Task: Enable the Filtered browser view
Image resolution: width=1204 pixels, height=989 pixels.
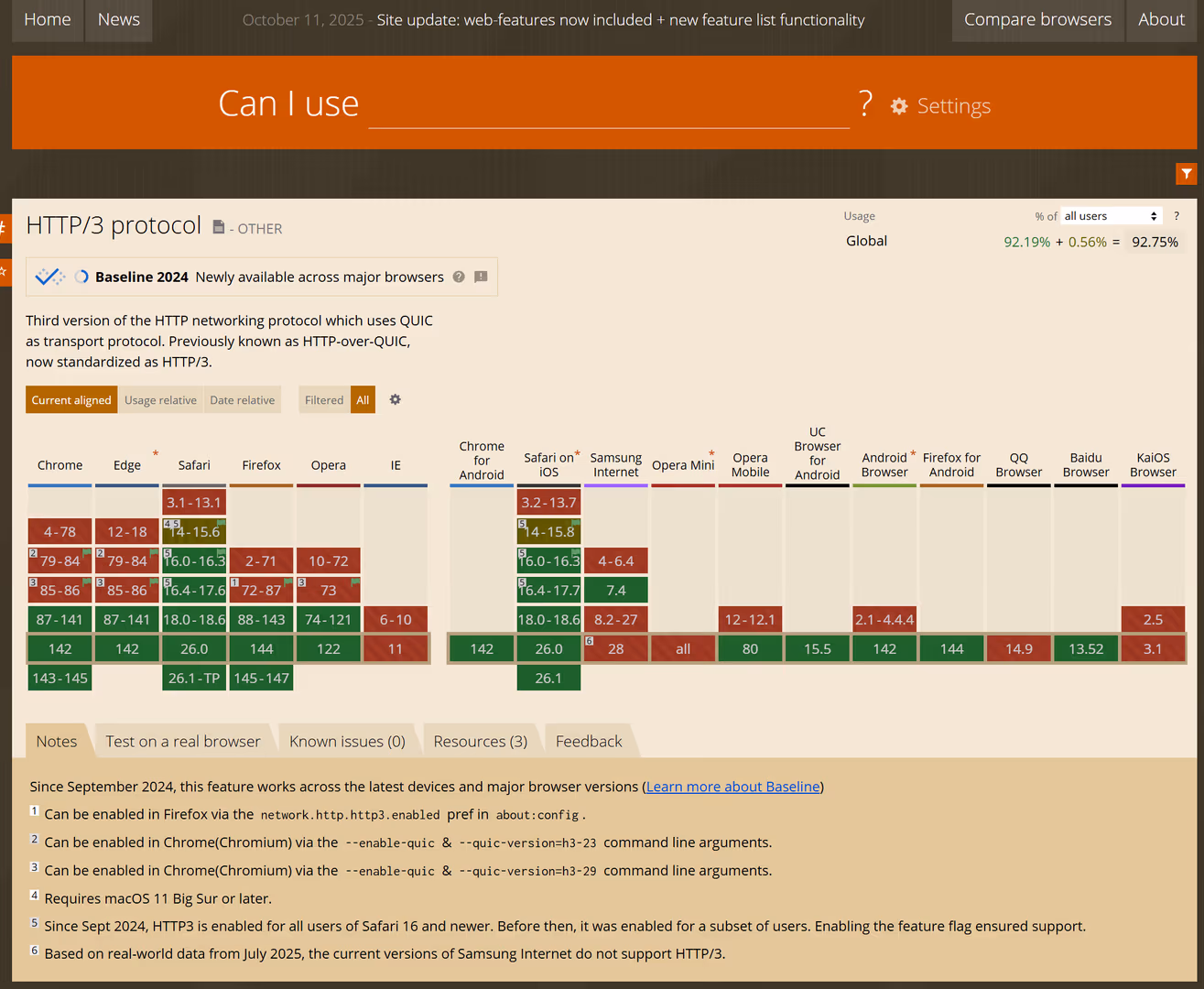Action: click(x=323, y=399)
